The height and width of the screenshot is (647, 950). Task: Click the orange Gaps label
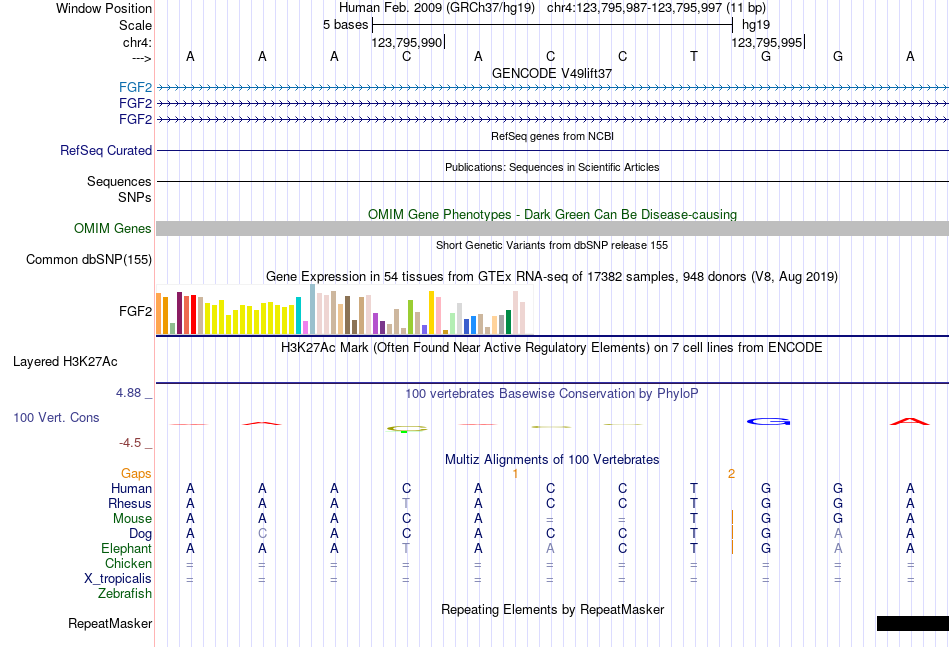[136, 474]
